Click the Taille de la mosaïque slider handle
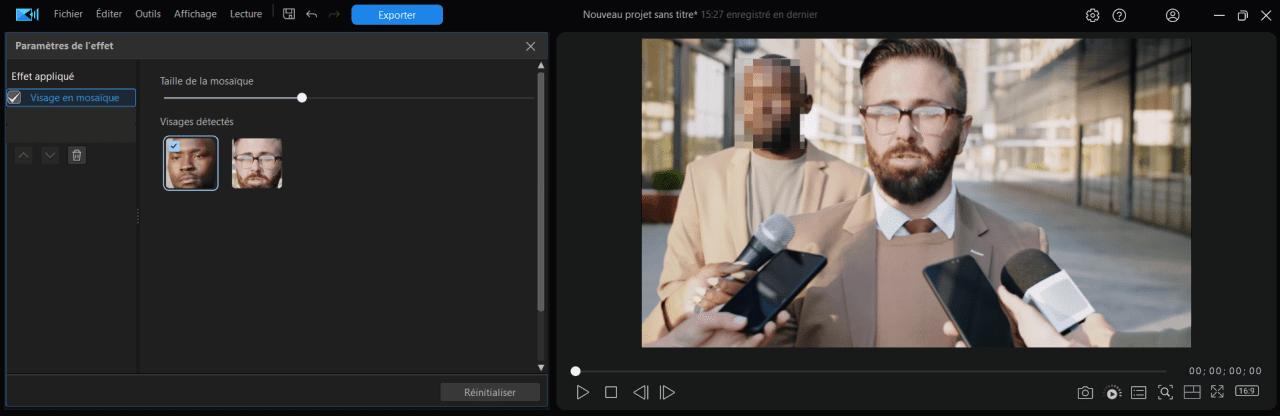The width and height of the screenshot is (1280, 416). tap(302, 98)
